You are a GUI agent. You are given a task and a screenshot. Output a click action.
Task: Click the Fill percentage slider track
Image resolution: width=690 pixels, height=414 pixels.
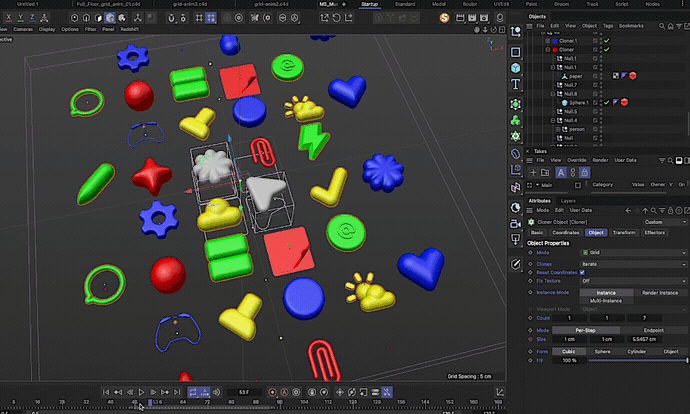pos(638,360)
